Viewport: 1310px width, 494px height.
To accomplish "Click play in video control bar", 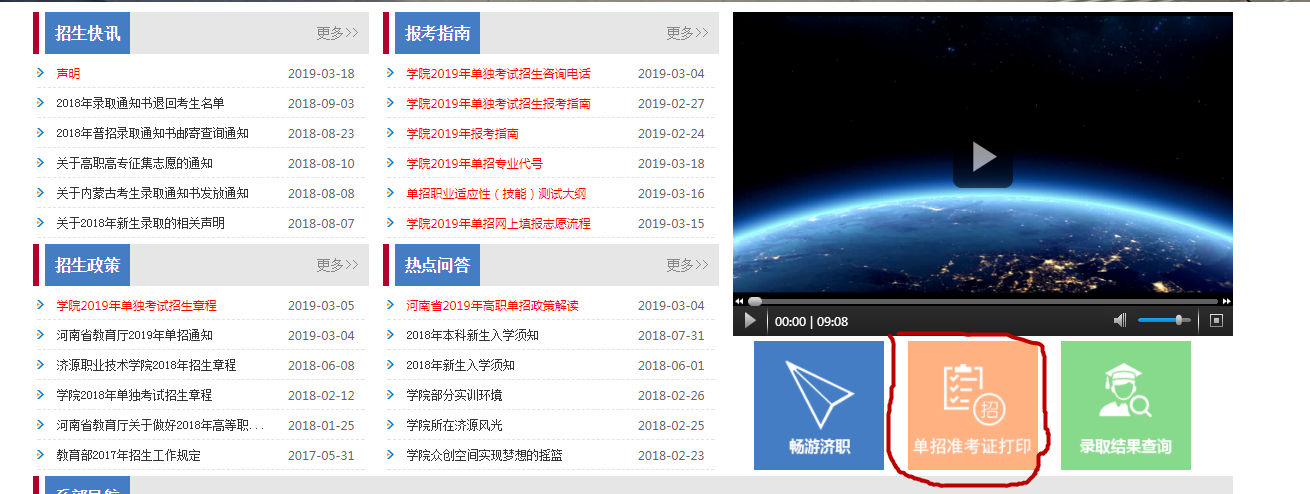I will 751,321.
